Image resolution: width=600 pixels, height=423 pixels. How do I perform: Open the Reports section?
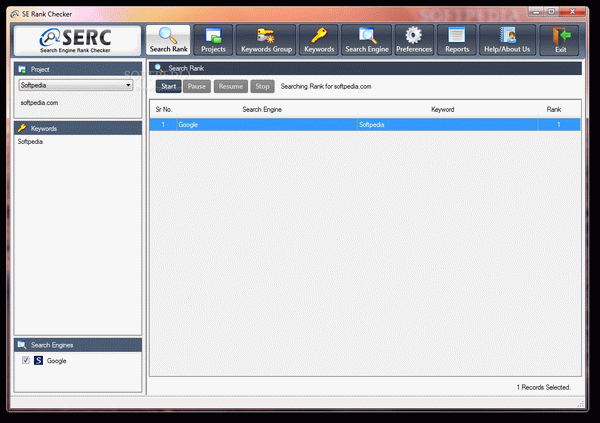pos(457,40)
